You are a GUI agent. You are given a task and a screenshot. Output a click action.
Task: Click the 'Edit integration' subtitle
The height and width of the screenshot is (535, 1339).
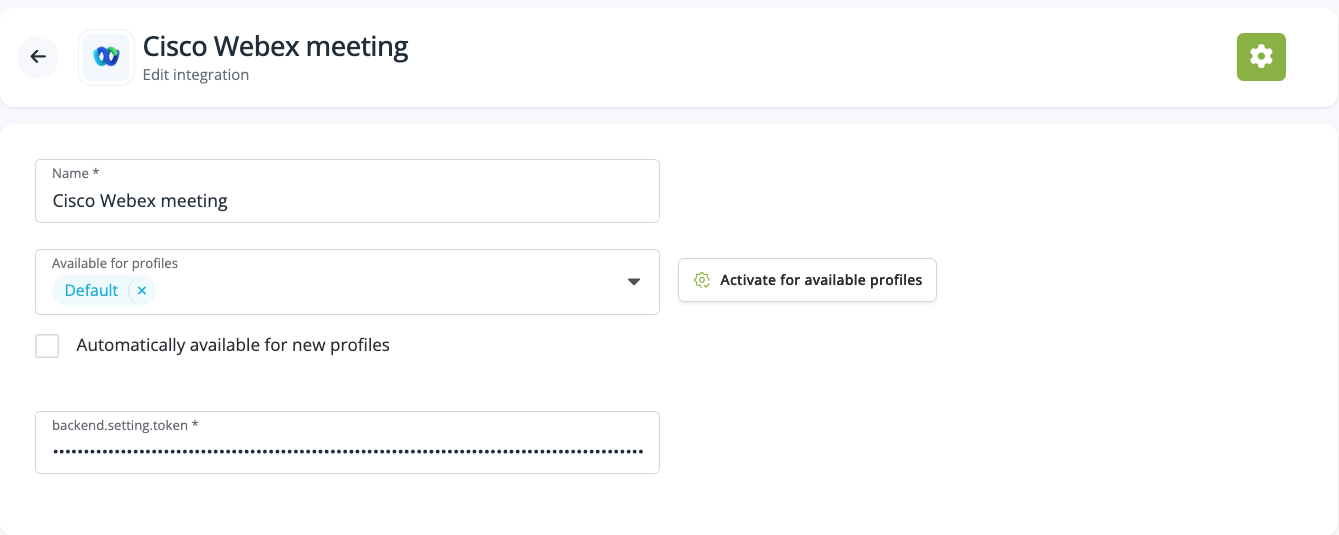(196, 75)
